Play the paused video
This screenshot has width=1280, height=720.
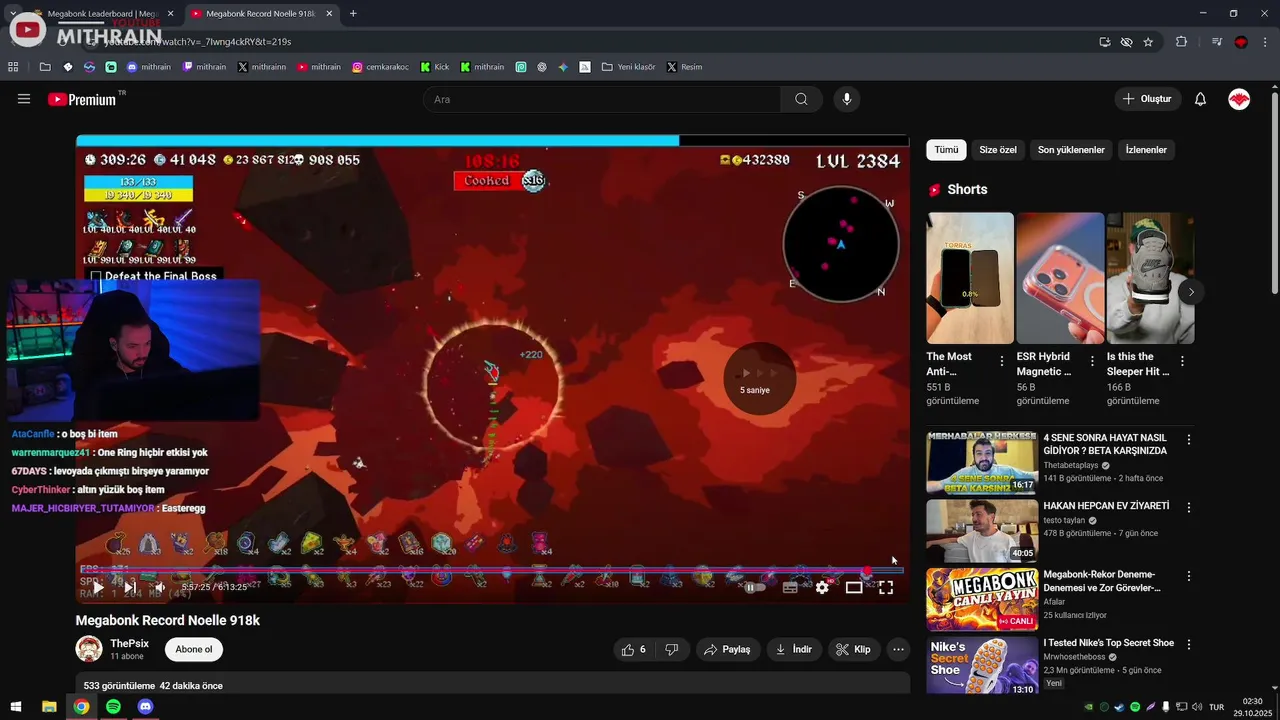tap(98, 588)
